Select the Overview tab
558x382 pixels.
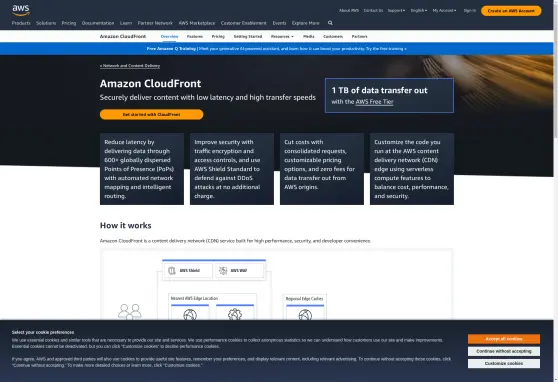[x=169, y=36]
